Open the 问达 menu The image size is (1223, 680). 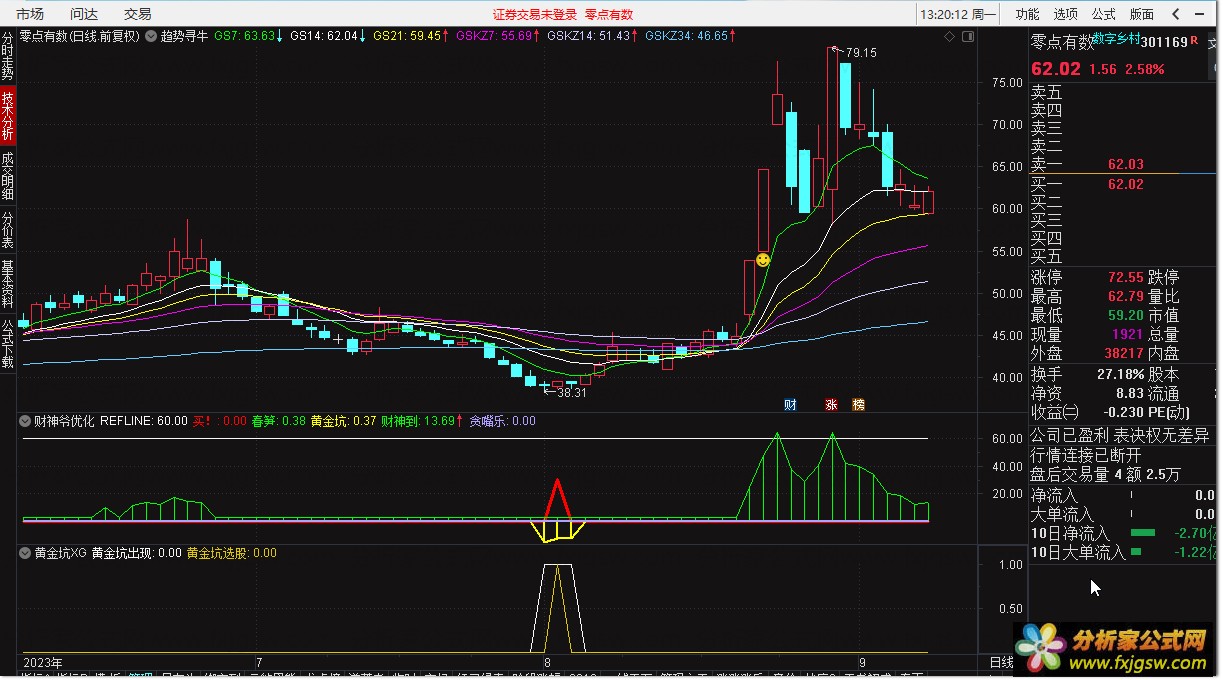tap(84, 14)
